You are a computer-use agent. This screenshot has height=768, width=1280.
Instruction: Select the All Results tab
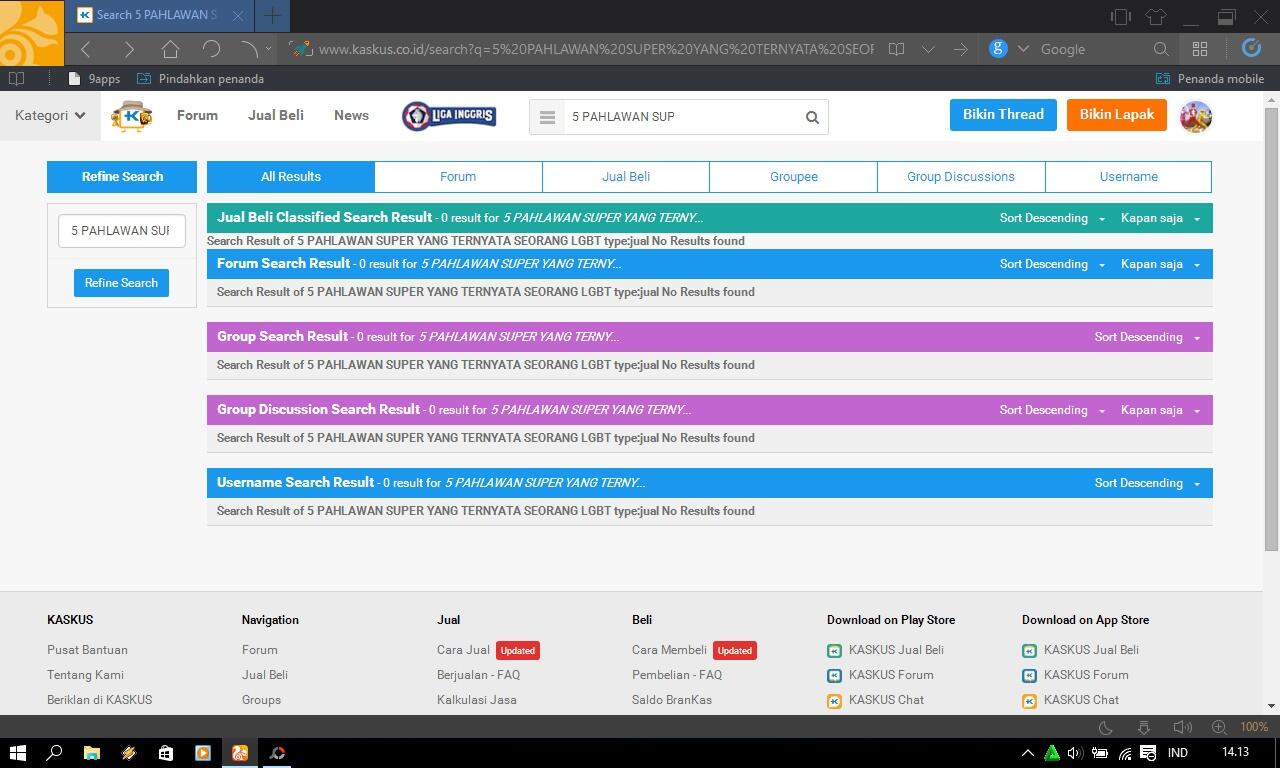coord(291,176)
